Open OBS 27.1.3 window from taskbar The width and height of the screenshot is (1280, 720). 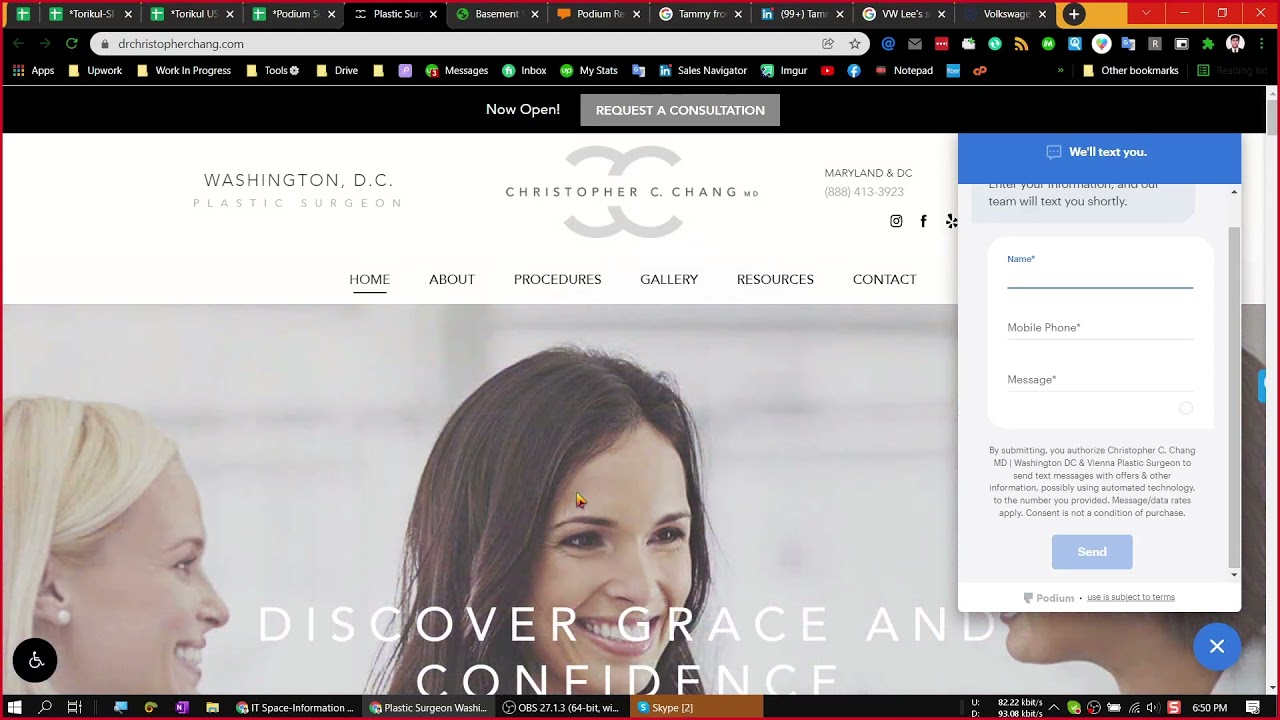pos(563,707)
